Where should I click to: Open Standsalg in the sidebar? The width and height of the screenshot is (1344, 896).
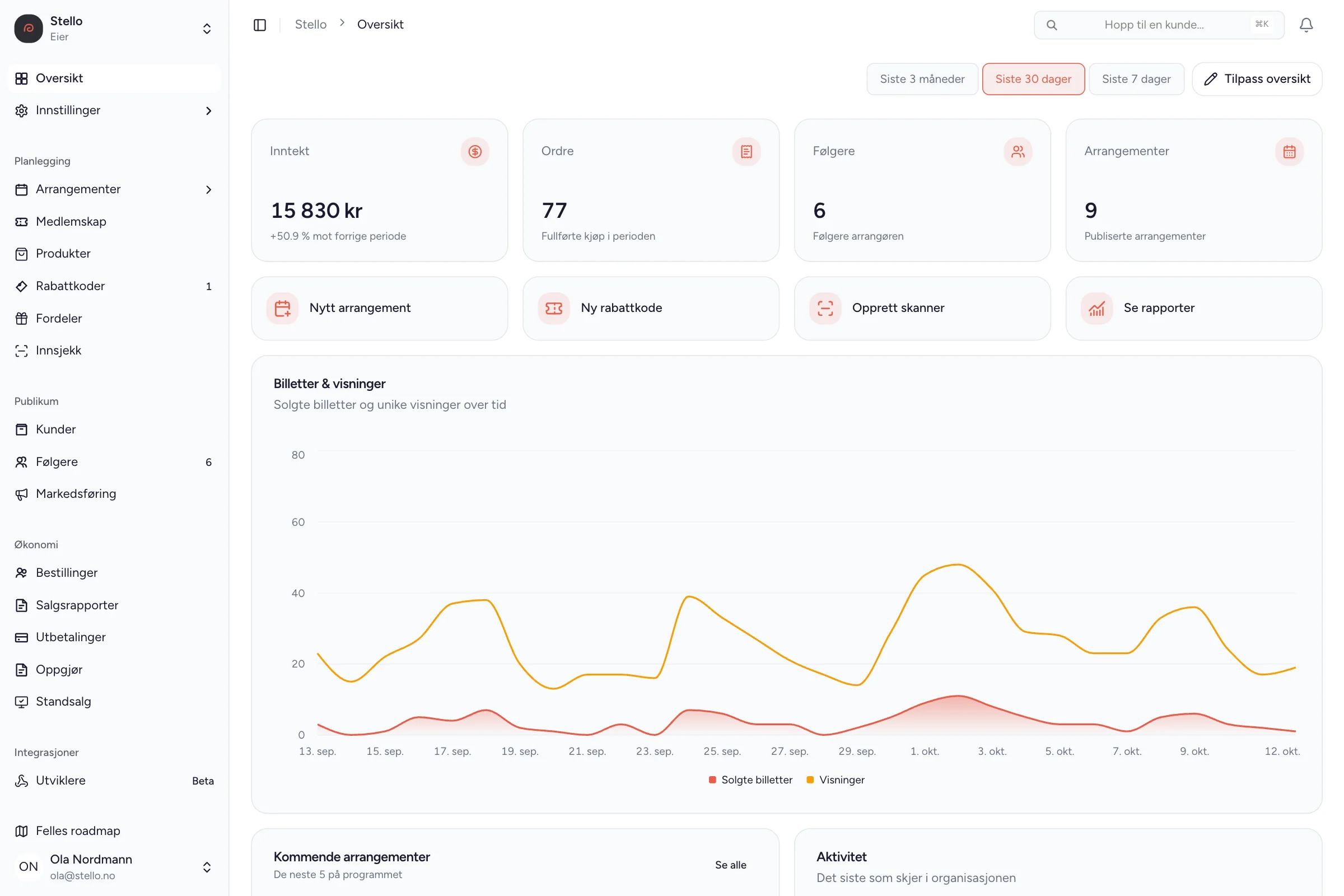point(114,702)
